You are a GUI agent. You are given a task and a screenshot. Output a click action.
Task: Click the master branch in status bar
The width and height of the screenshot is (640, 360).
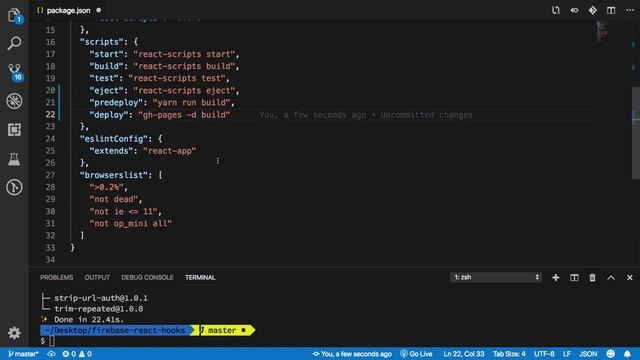tap(23, 354)
